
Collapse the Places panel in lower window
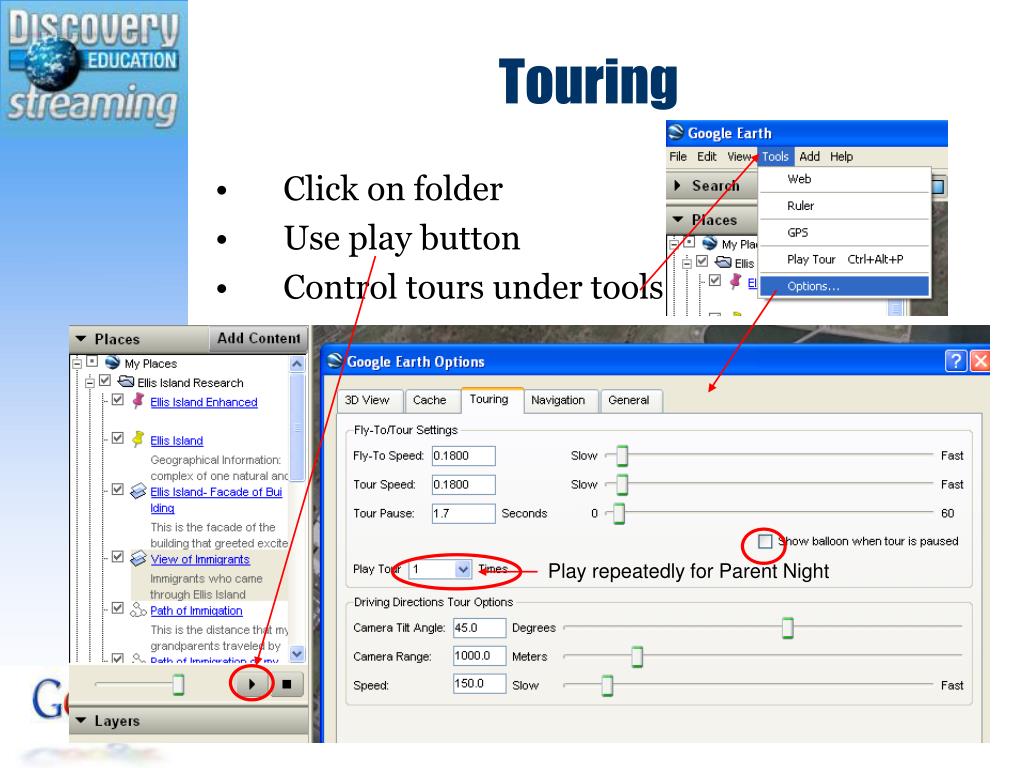(x=81, y=339)
